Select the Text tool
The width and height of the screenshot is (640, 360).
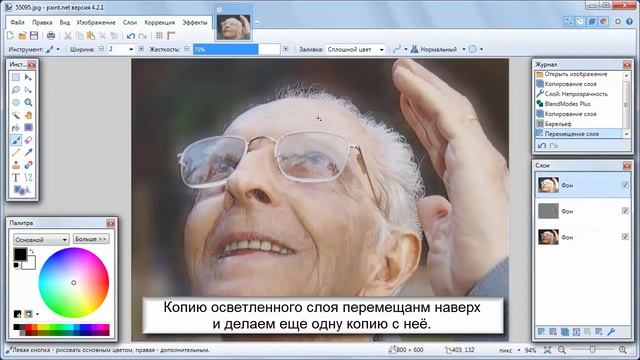pyautogui.click(x=16, y=178)
